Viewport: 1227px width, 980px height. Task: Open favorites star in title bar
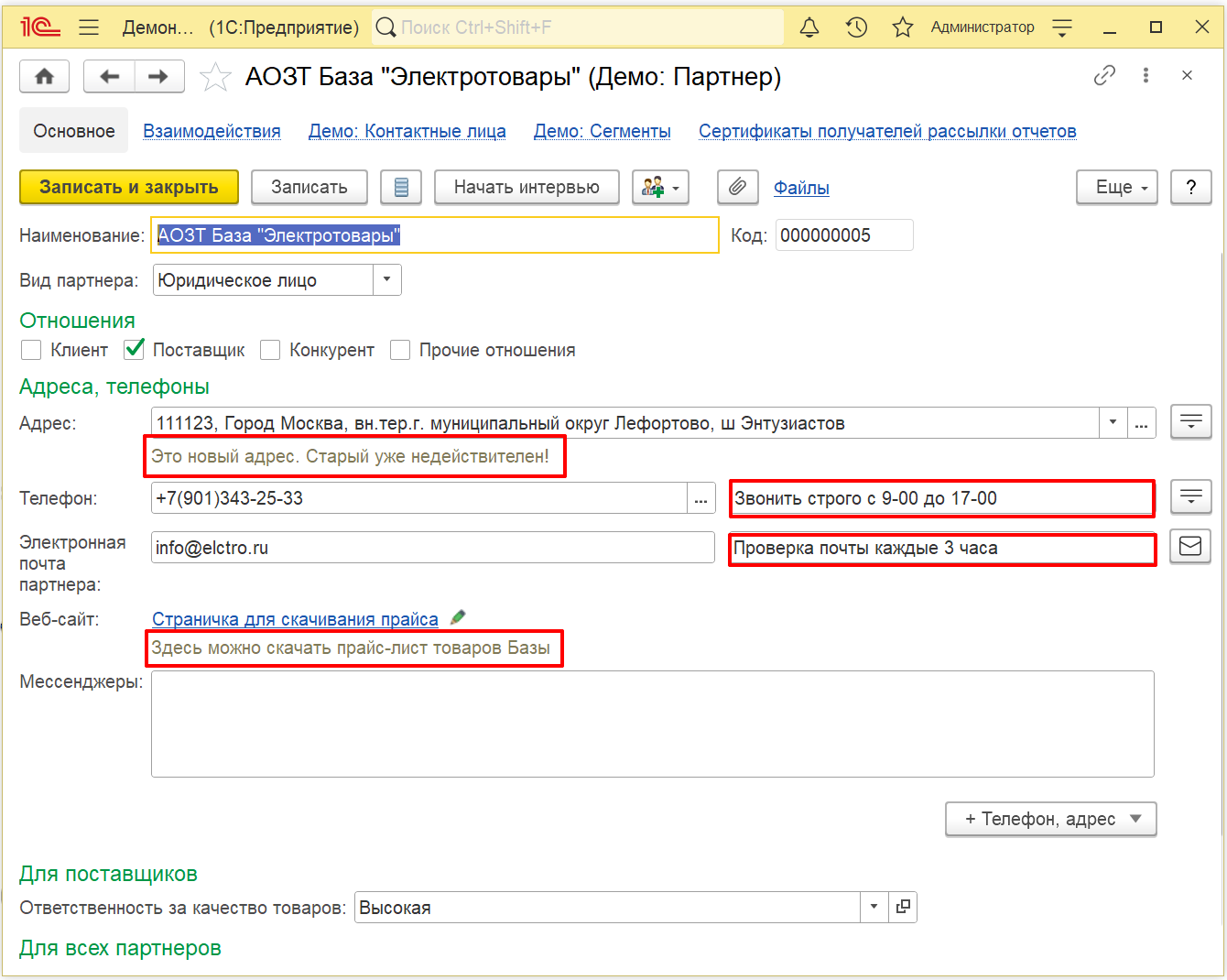point(903,27)
